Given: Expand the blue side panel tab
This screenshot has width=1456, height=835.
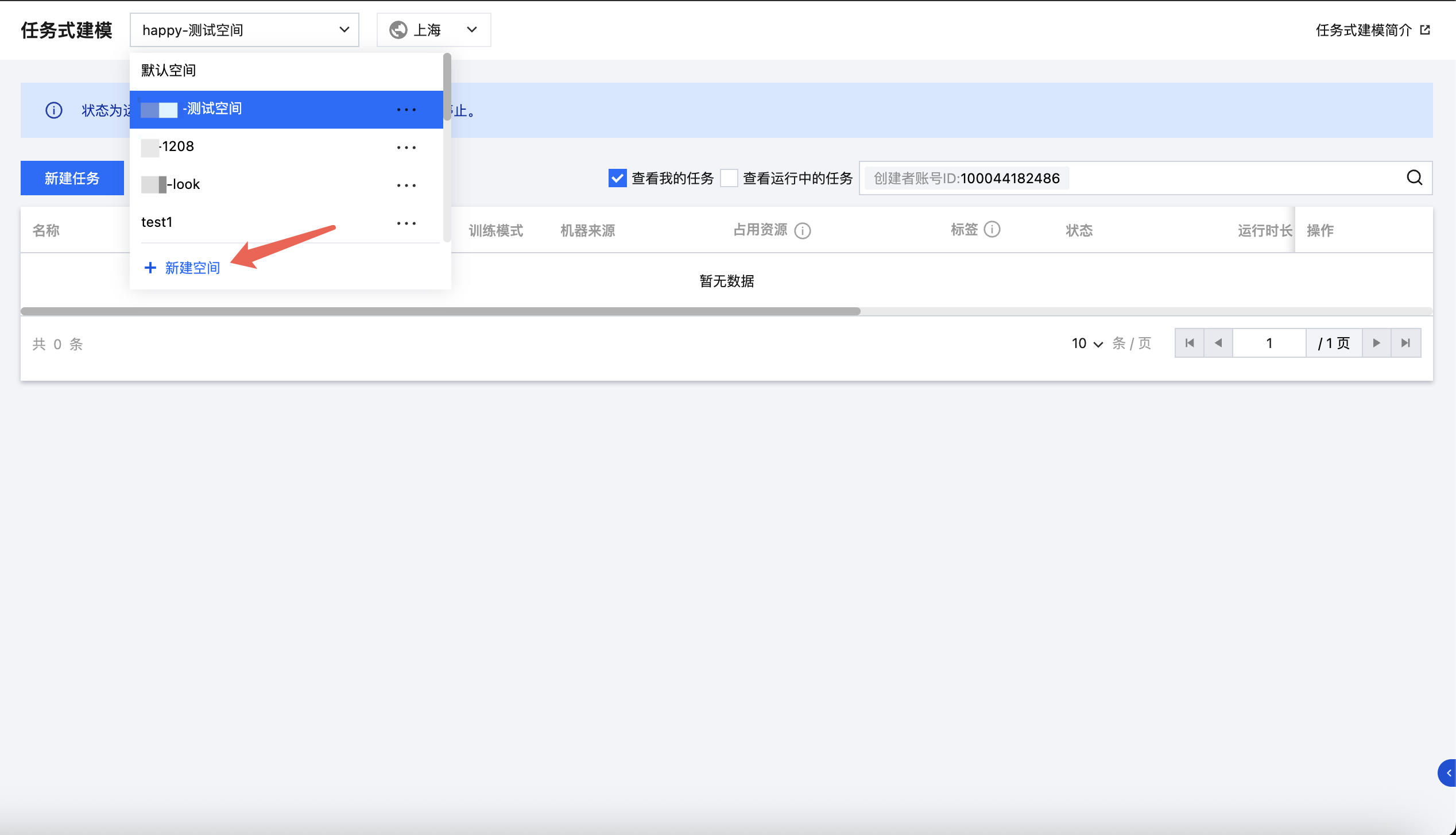Looking at the screenshot, I should point(1447,773).
